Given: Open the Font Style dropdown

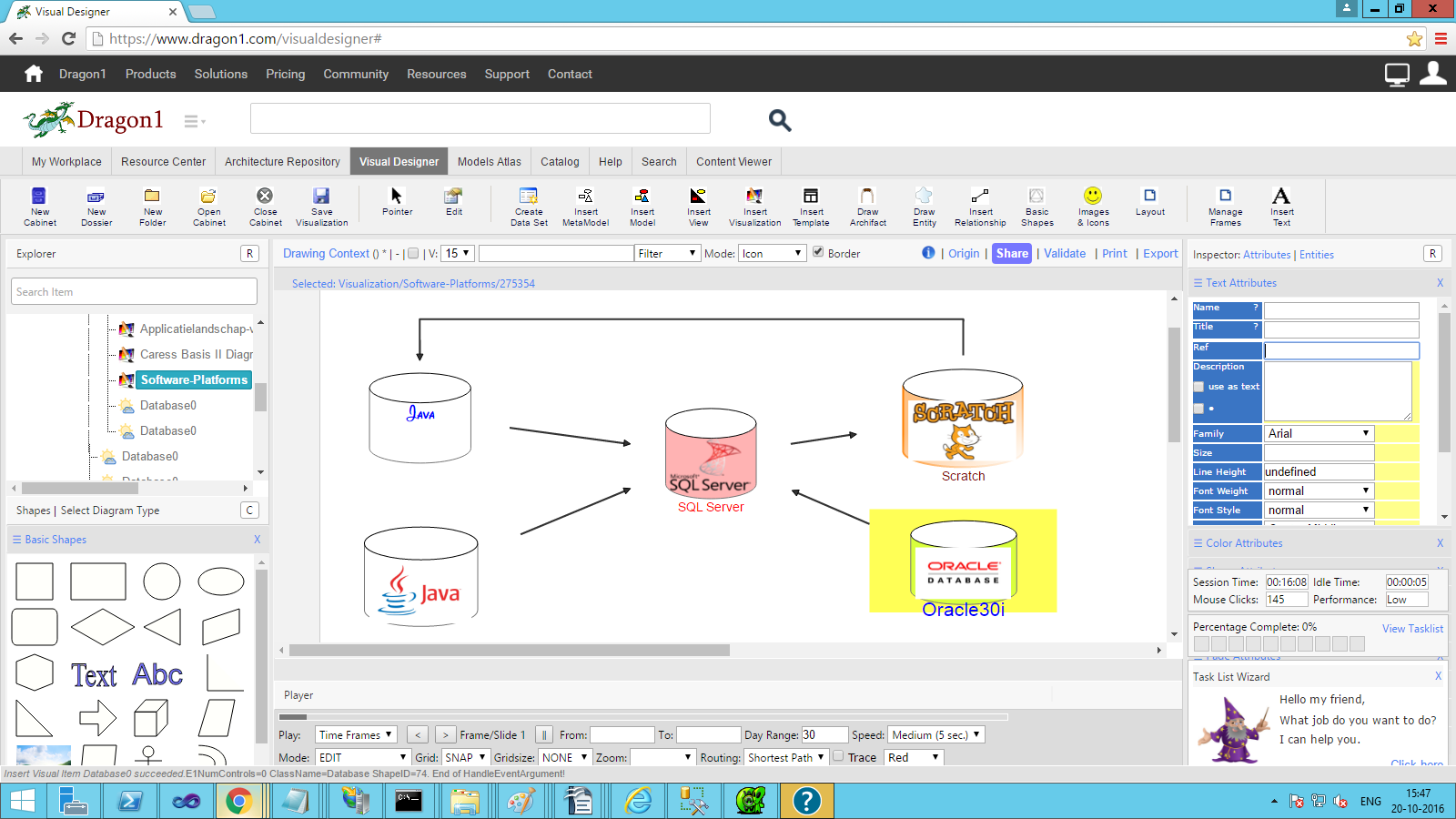Looking at the screenshot, I should (1319, 510).
